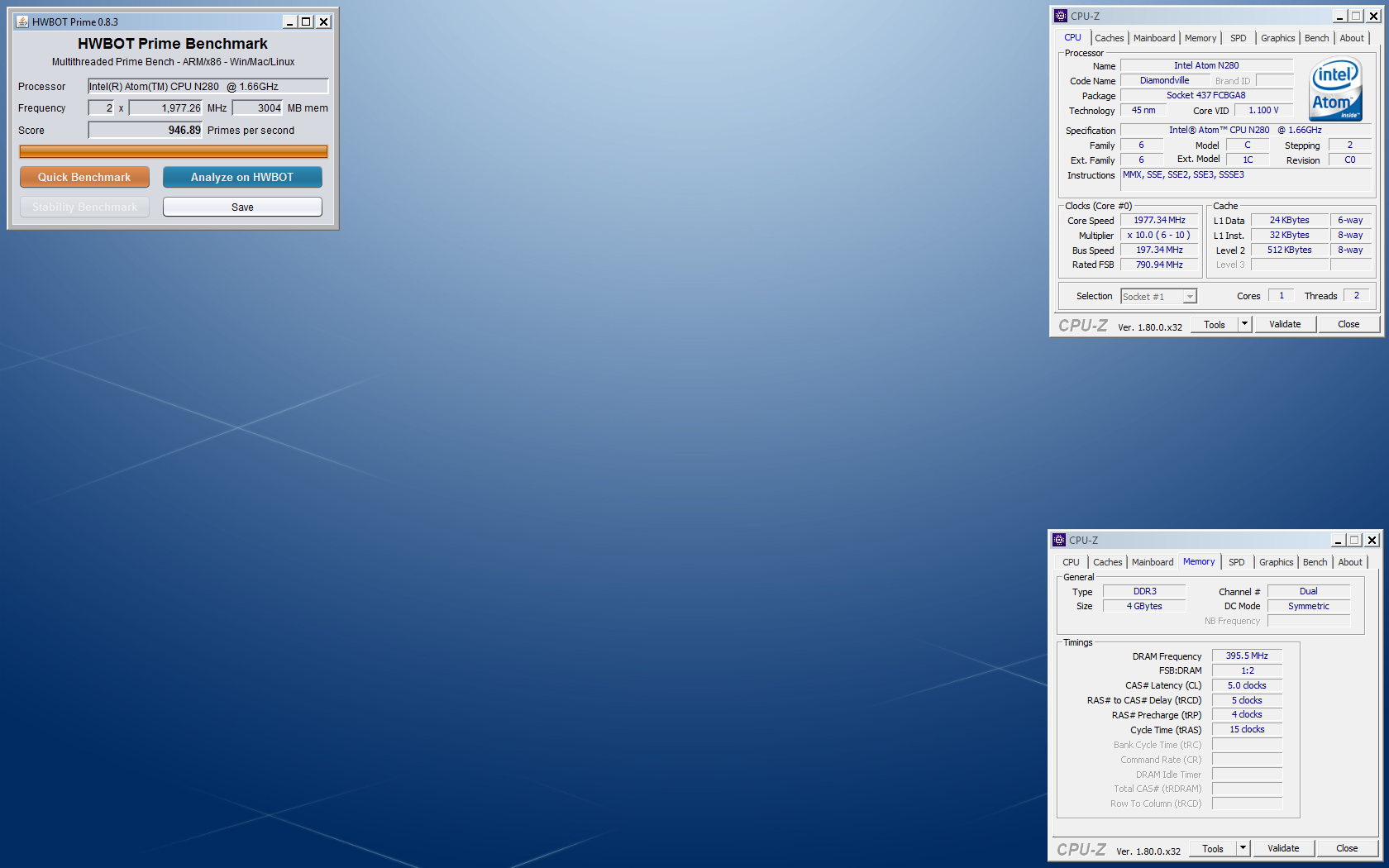Switch to Caches tab in top CPU-Z
Image resolution: width=1389 pixels, height=868 pixels.
(x=1110, y=38)
